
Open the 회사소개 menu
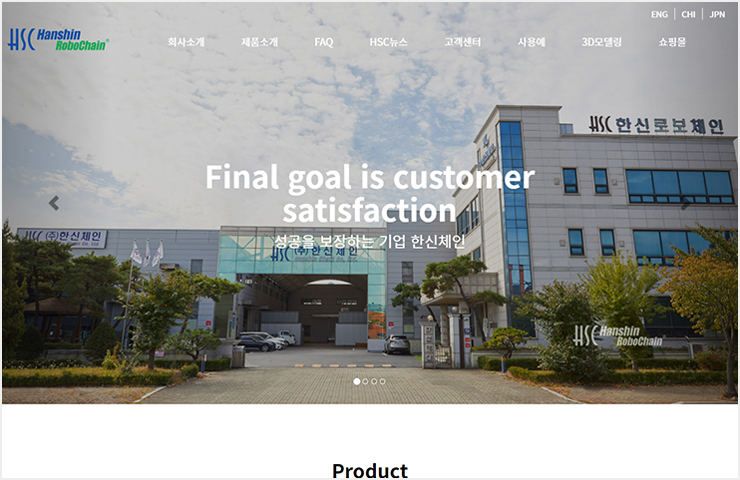tap(186, 42)
